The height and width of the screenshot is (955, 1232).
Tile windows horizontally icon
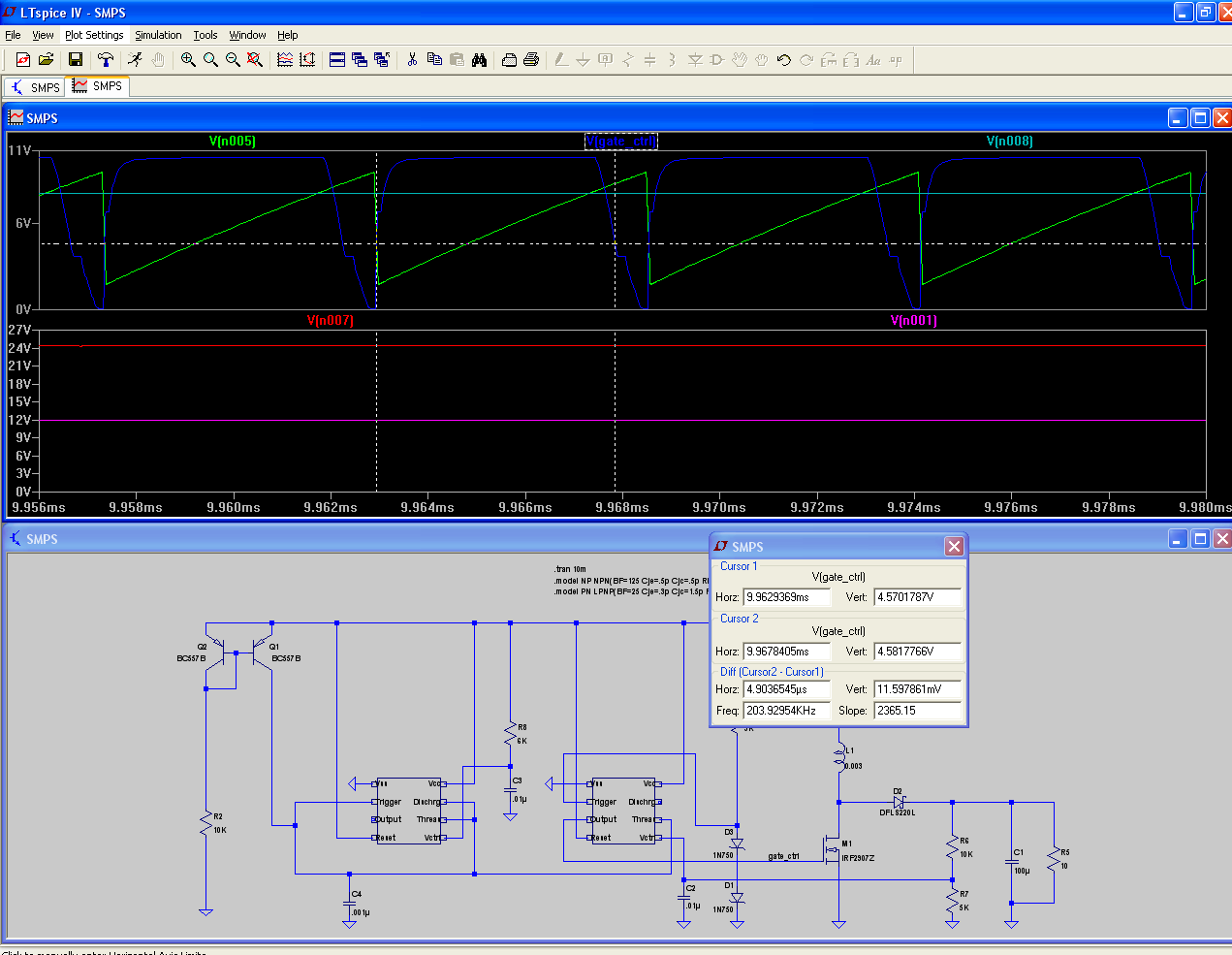(x=337, y=60)
